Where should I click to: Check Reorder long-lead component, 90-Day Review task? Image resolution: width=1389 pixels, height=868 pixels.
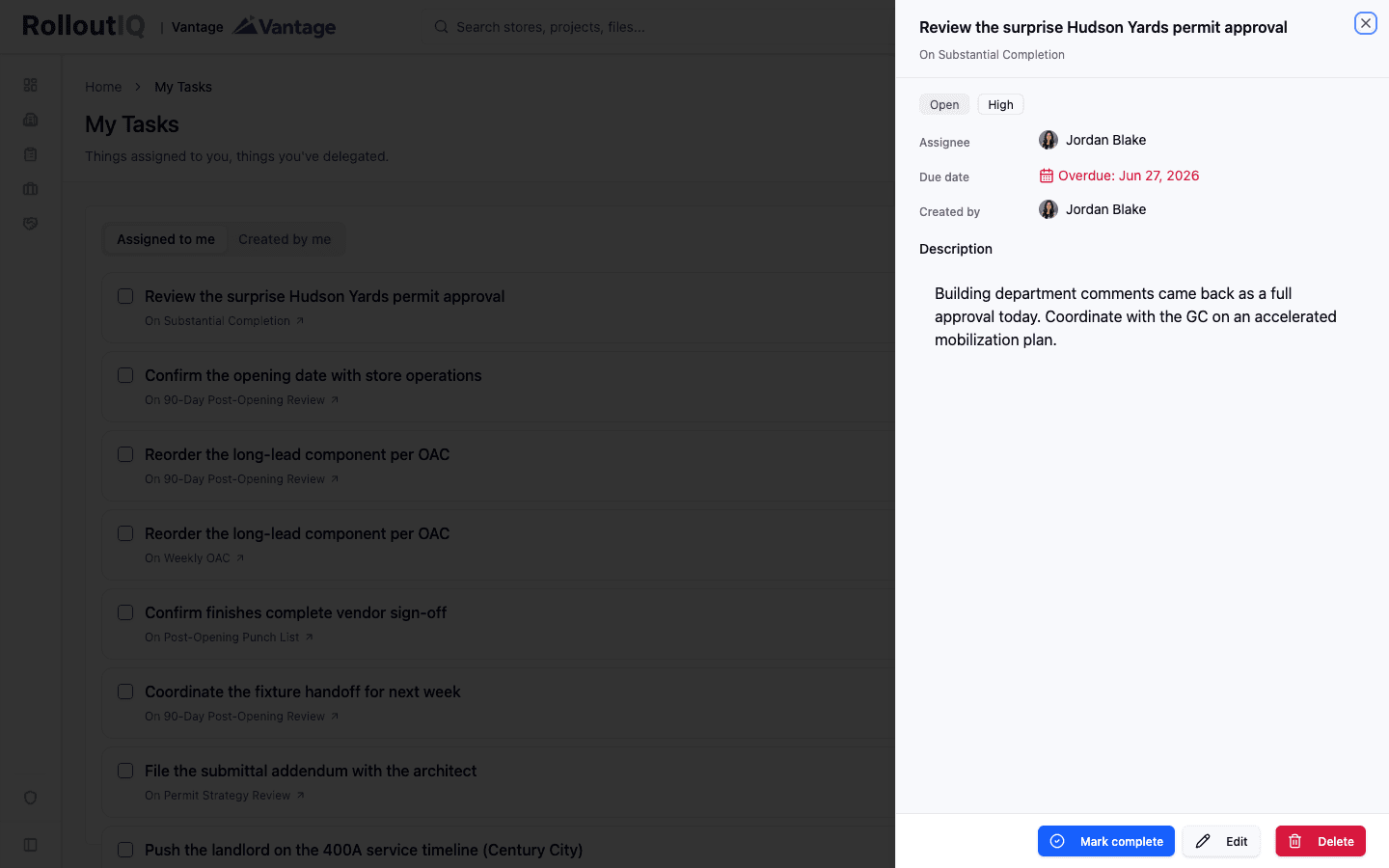[125, 454]
